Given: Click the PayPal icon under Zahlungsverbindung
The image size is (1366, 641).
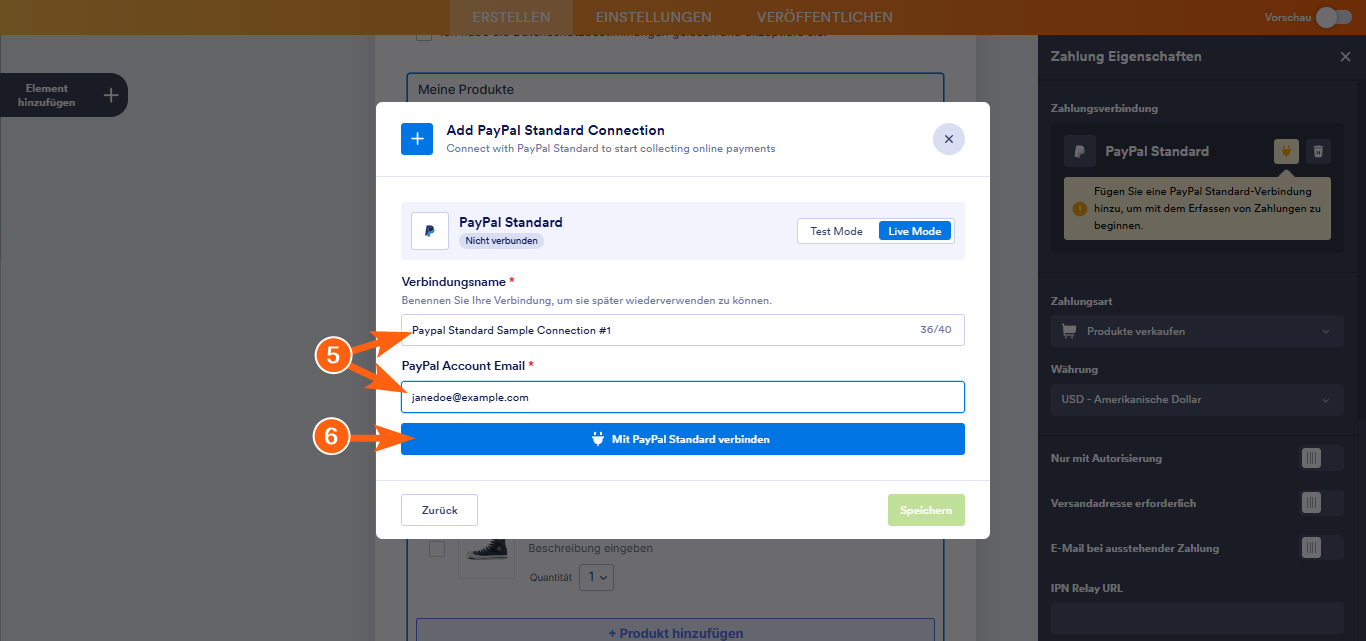Looking at the screenshot, I should (x=1079, y=151).
